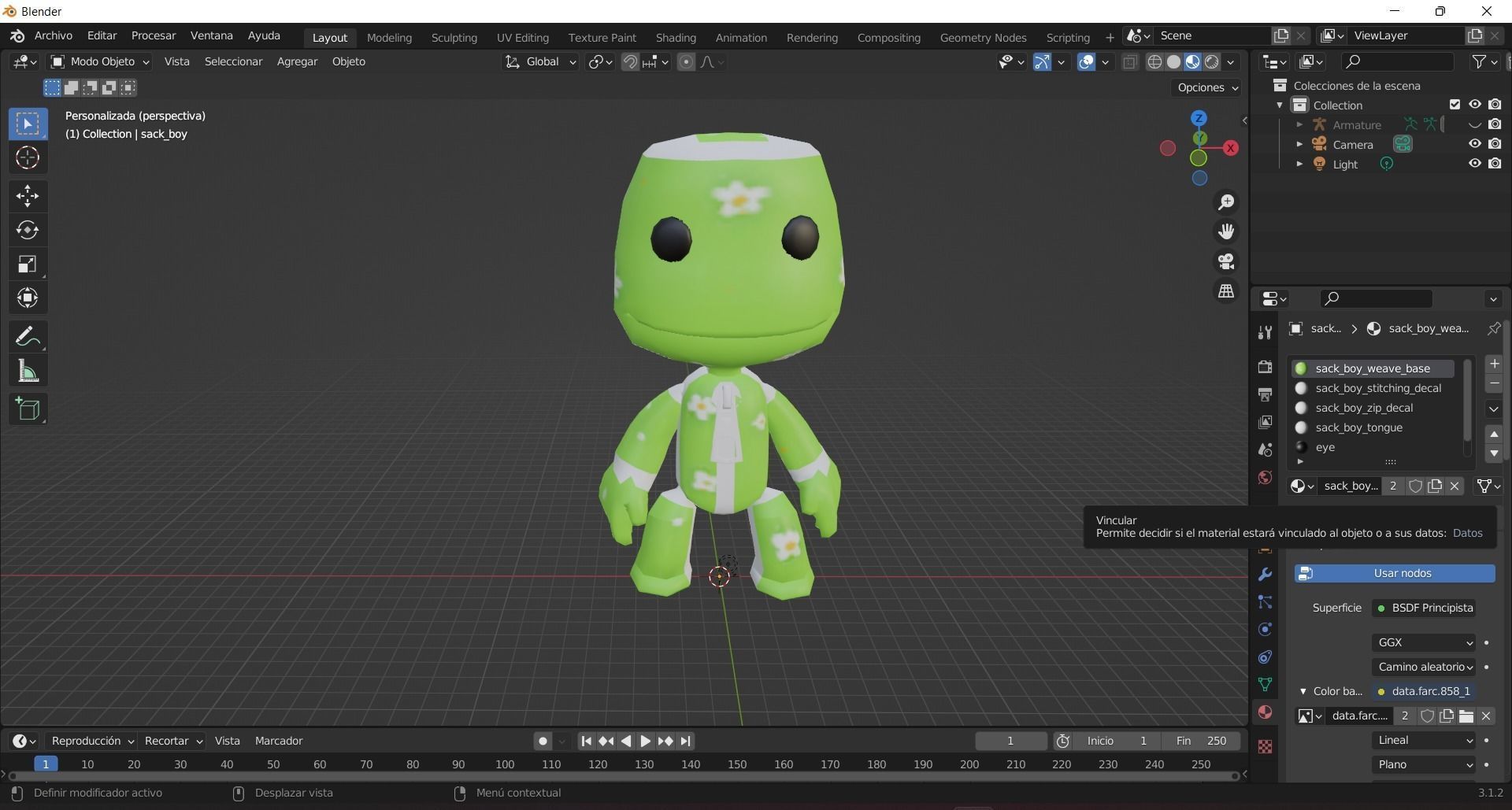Select rendered viewport shading
Screen dimensions: 1512x810
1212,61
